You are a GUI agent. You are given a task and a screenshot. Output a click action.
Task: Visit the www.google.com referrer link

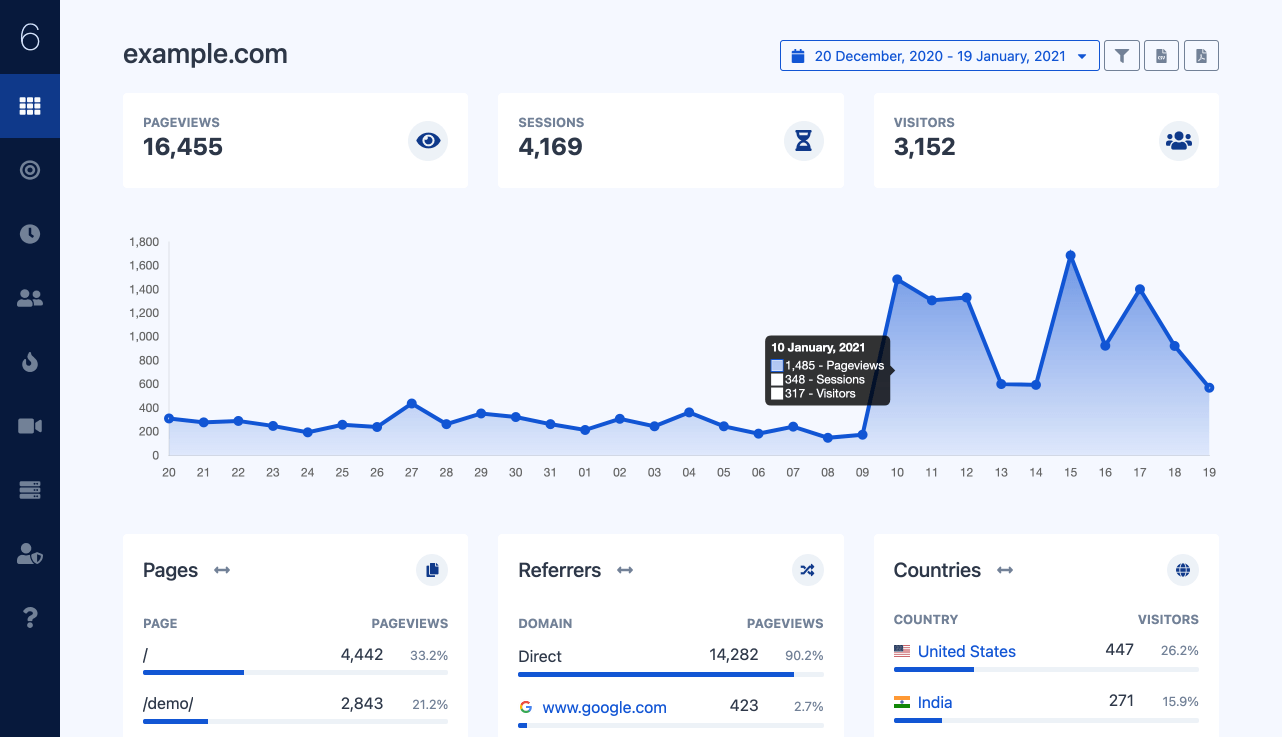(x=604, y=707)
